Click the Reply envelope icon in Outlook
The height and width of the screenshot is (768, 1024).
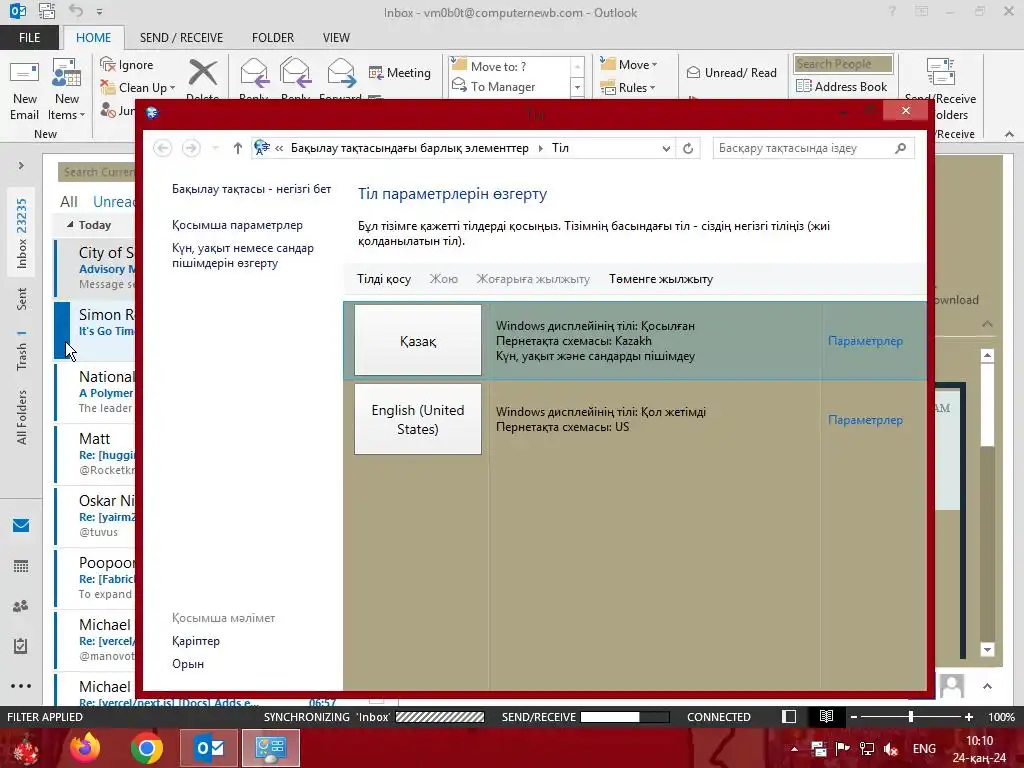[x=254, y=73]
